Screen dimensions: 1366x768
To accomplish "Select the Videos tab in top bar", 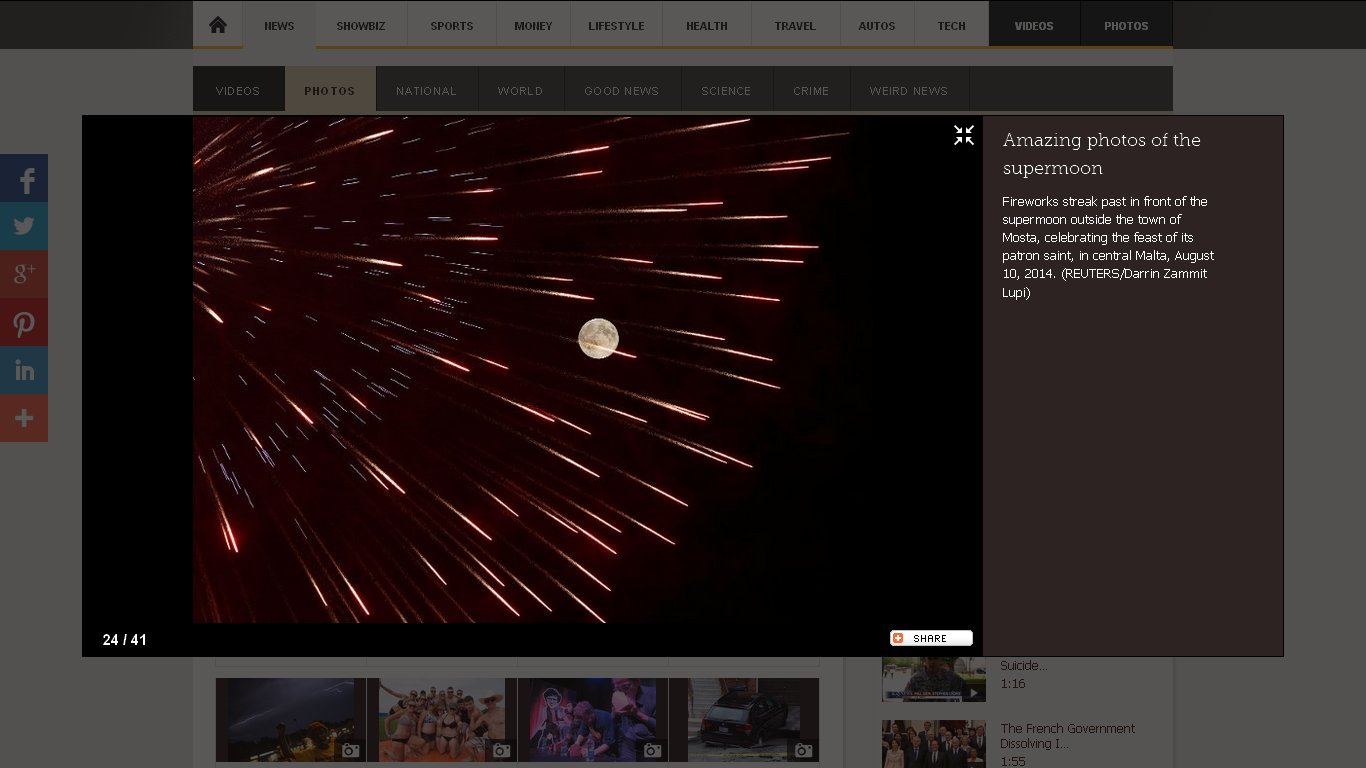I will point(1034,26).
